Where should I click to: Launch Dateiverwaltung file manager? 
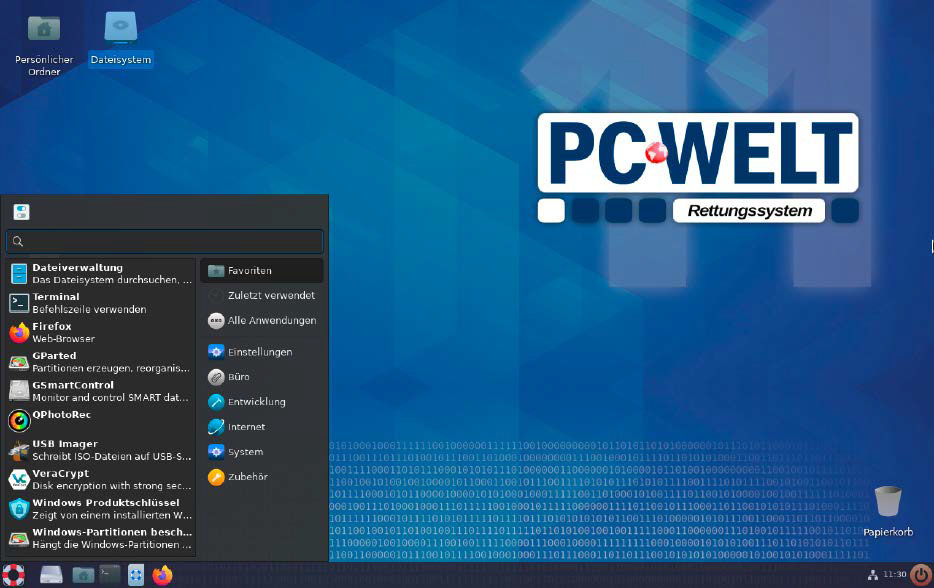(101, 273)
